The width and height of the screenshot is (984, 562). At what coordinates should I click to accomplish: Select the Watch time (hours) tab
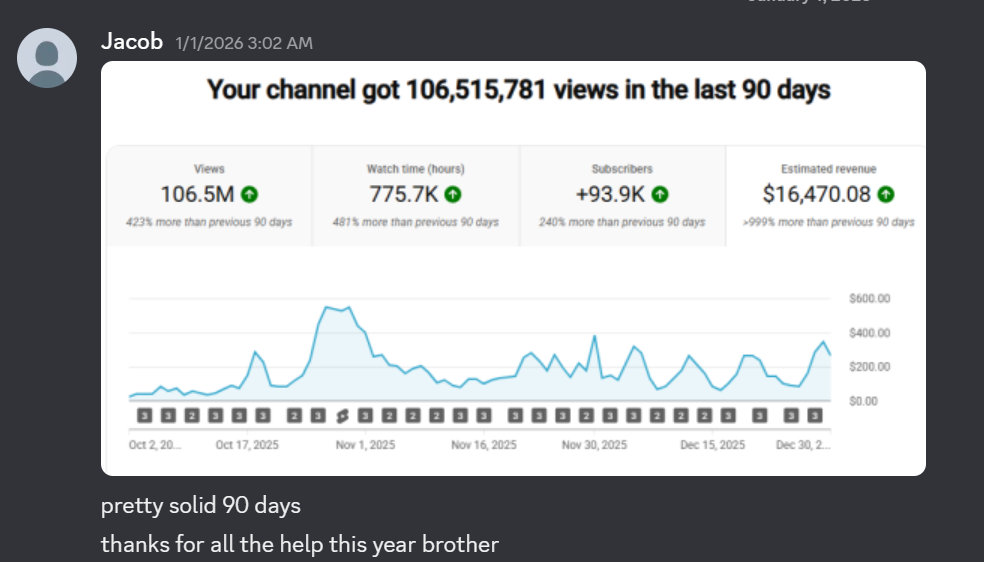415,196
